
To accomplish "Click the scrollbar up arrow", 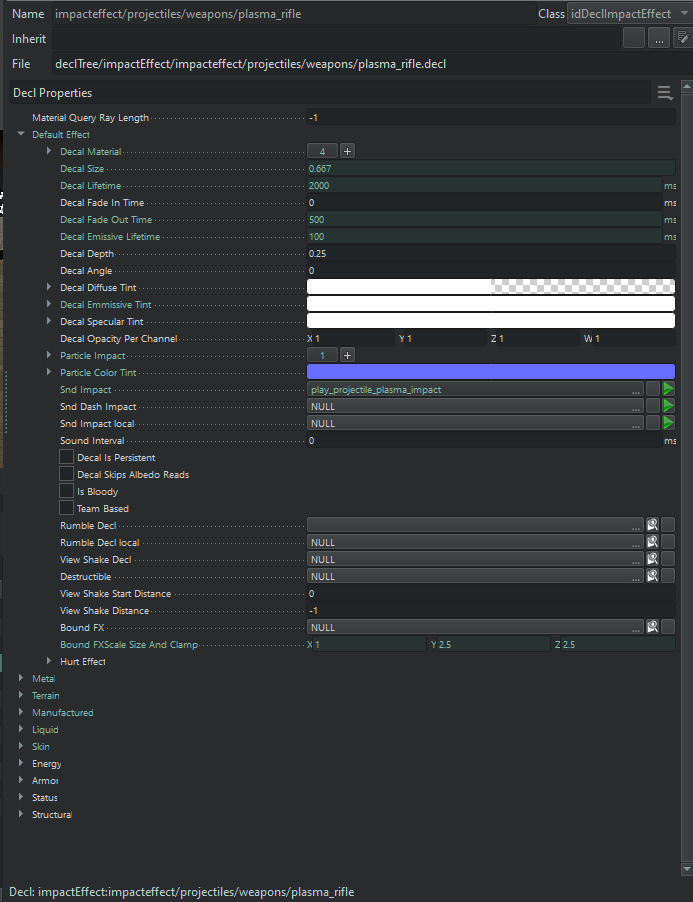I will pos(686,87).
